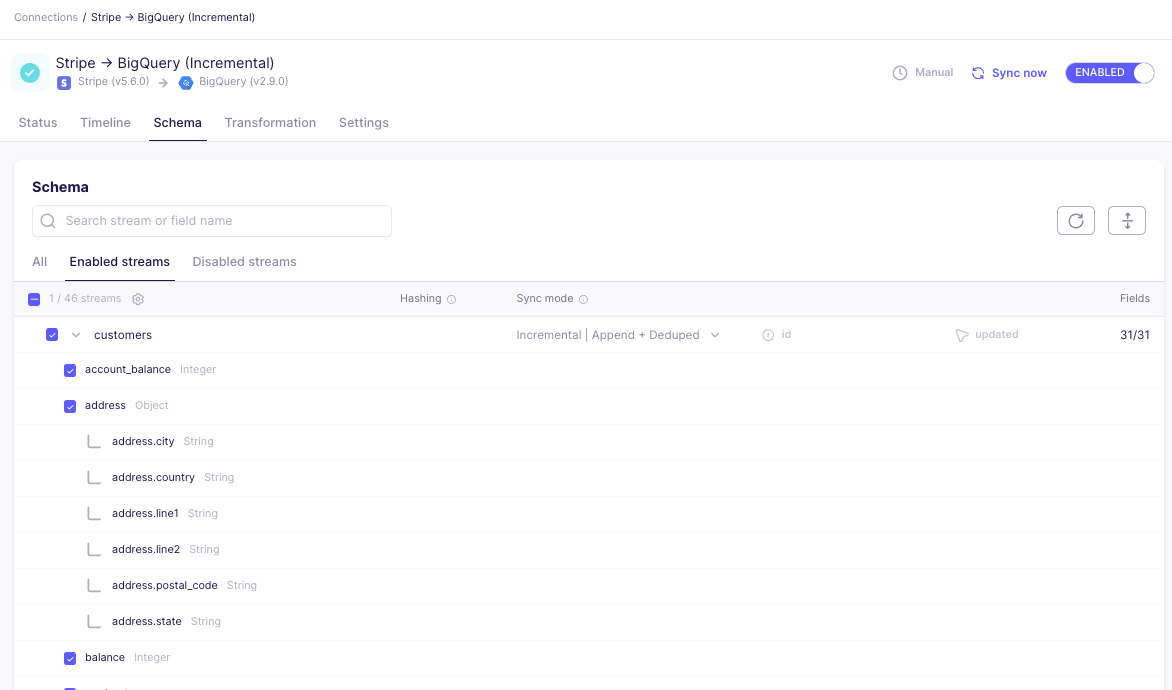
Task: Open the Incremental sync mode dropdown
Action: (x=617, y=335)
